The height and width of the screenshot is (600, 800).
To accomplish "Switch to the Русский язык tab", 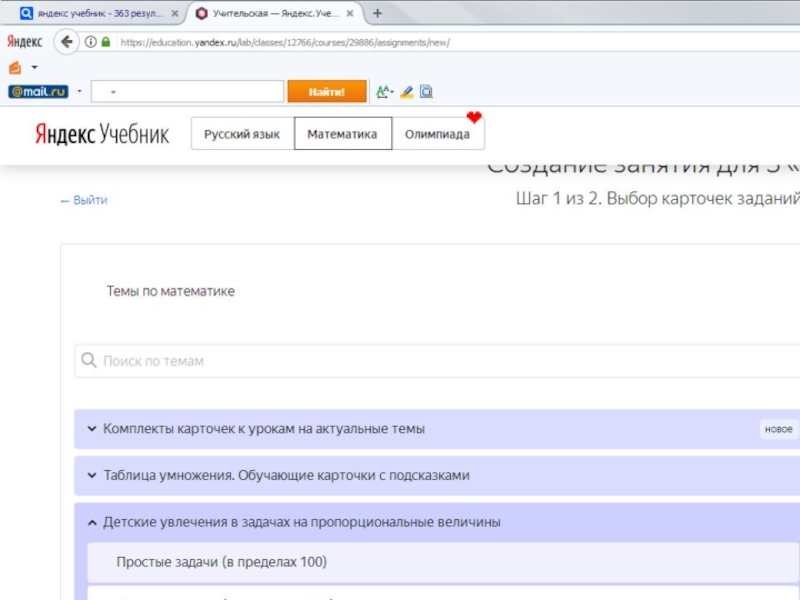I will [x=242, y=134].
